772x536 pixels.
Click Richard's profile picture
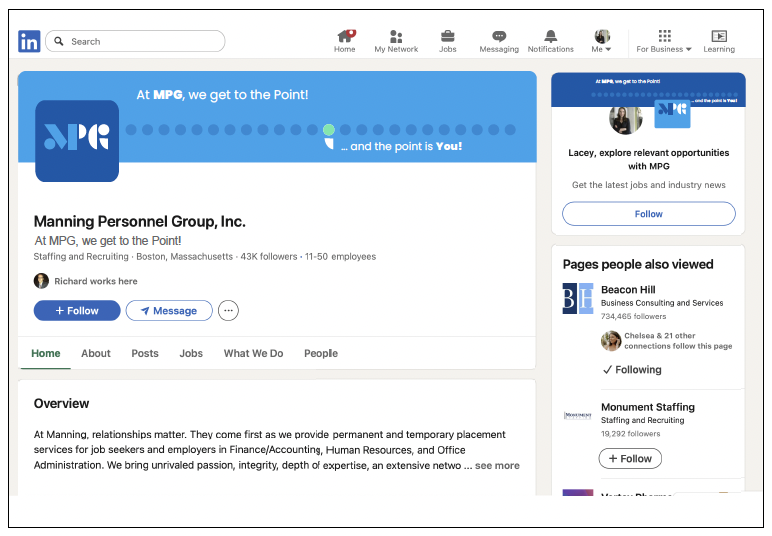[41, 281]
